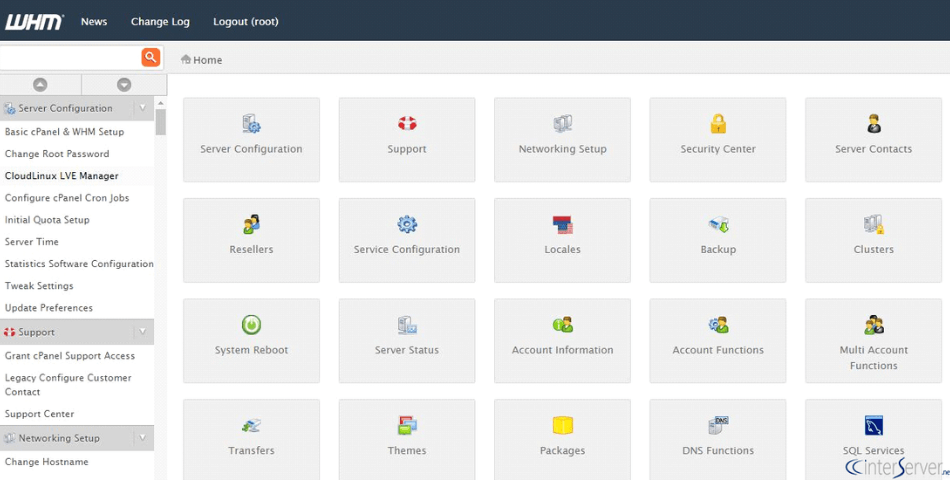
Task: Click the orange search magnifier button
Action: (x=151, y=57)
